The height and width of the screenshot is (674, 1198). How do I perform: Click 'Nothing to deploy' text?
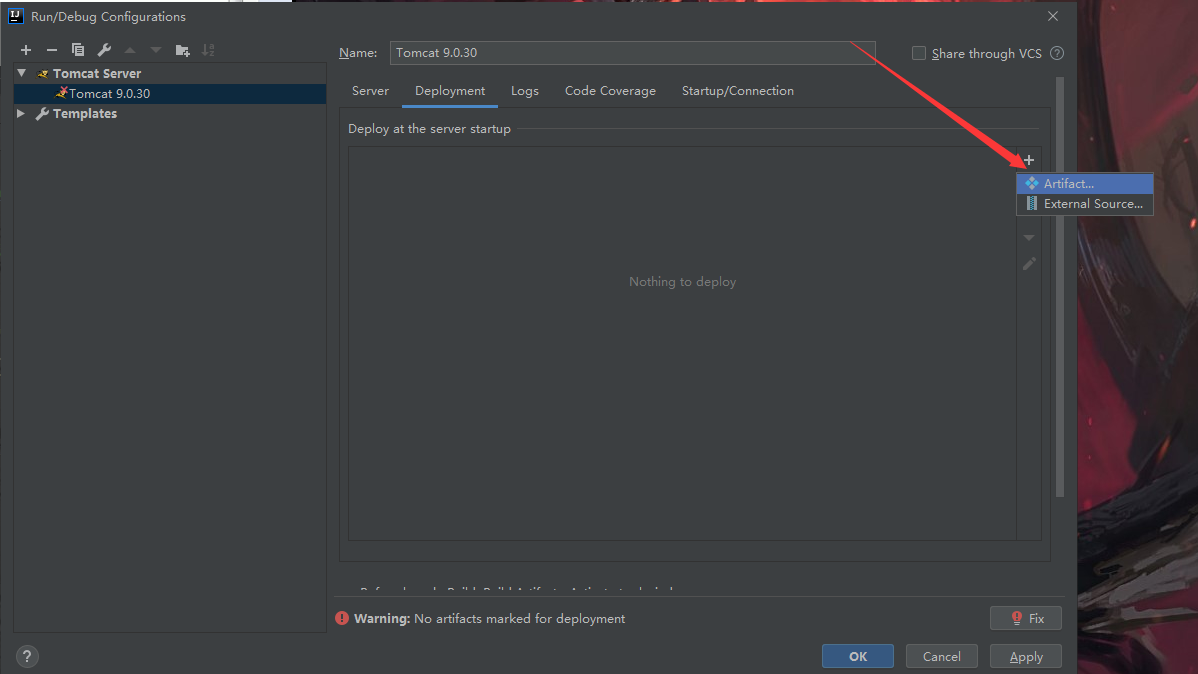[682, 281]
